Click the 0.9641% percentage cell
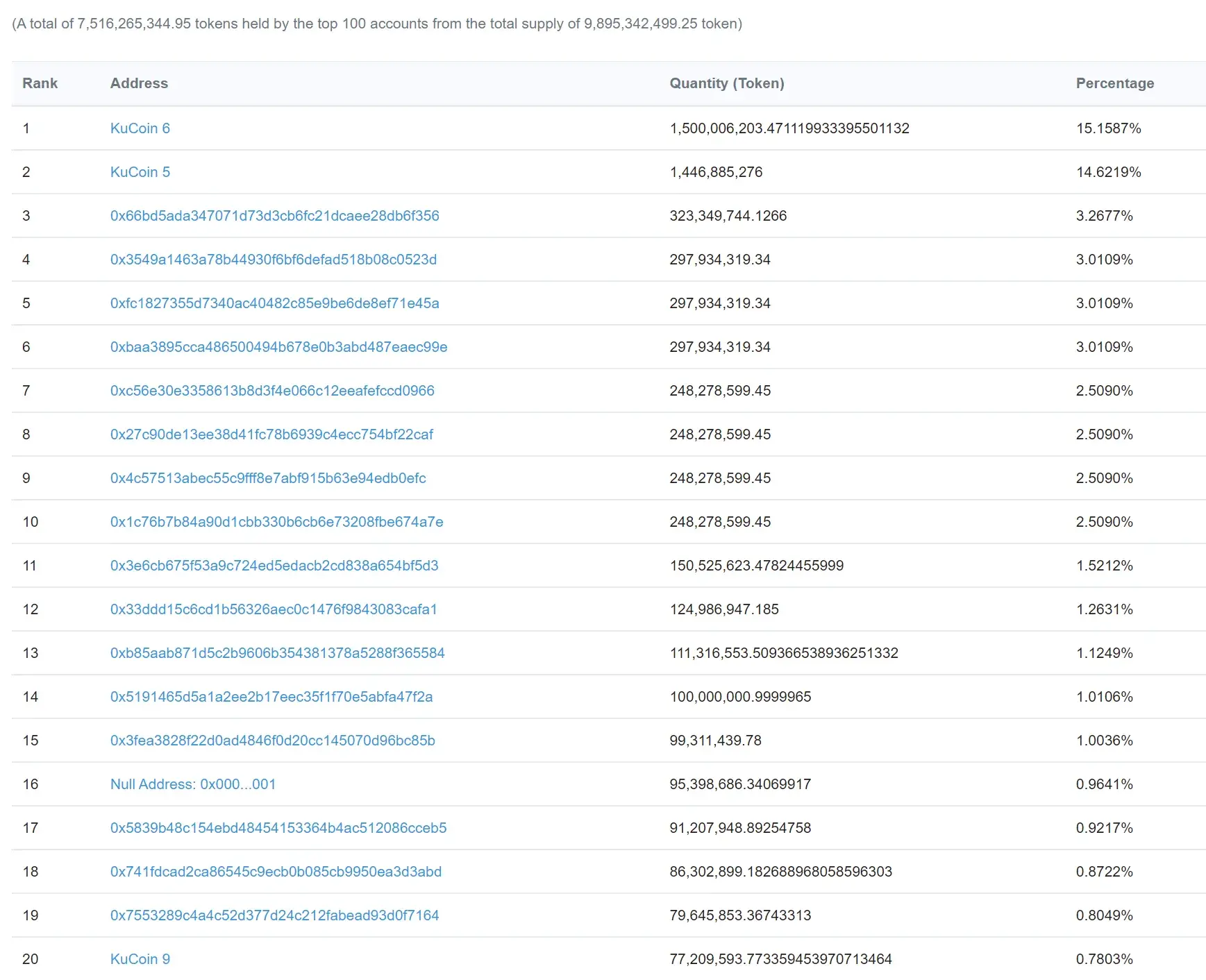Screen dimensions: 1206x980 (x=1105, y=784)
